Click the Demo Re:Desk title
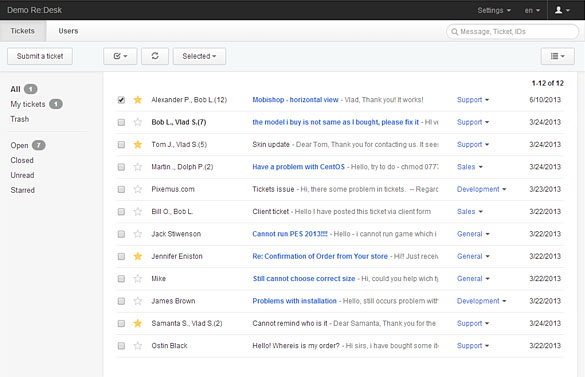Image resolution: width=585 pixels, height=377 pixels. tap(34, 10)
